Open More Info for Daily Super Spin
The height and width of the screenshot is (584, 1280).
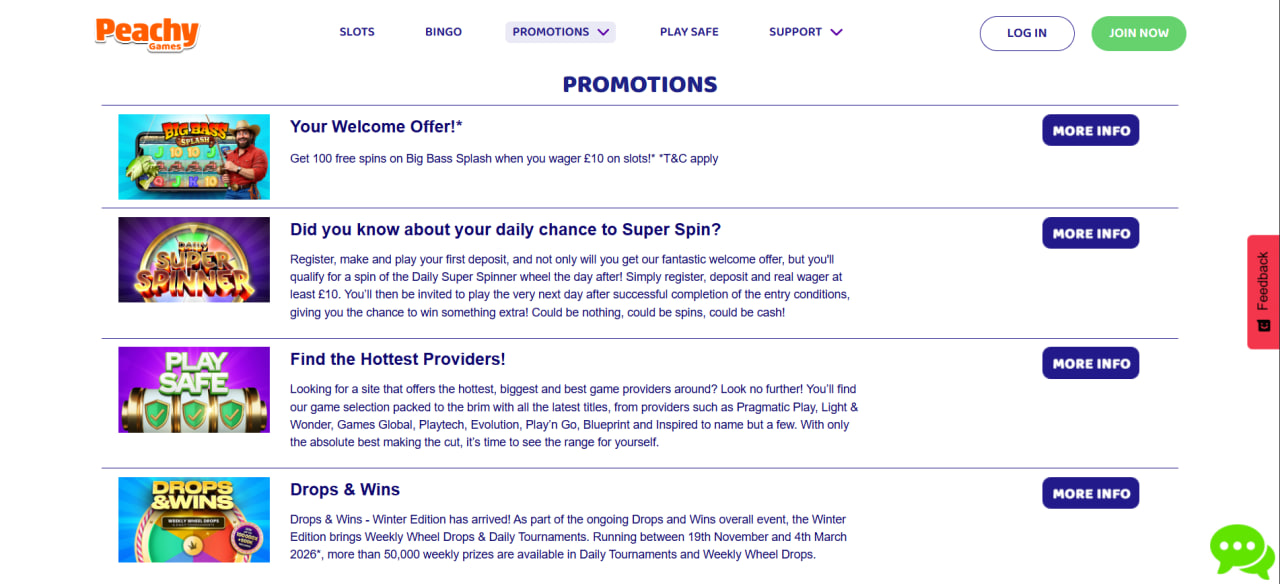click(x=1090, y=233)
